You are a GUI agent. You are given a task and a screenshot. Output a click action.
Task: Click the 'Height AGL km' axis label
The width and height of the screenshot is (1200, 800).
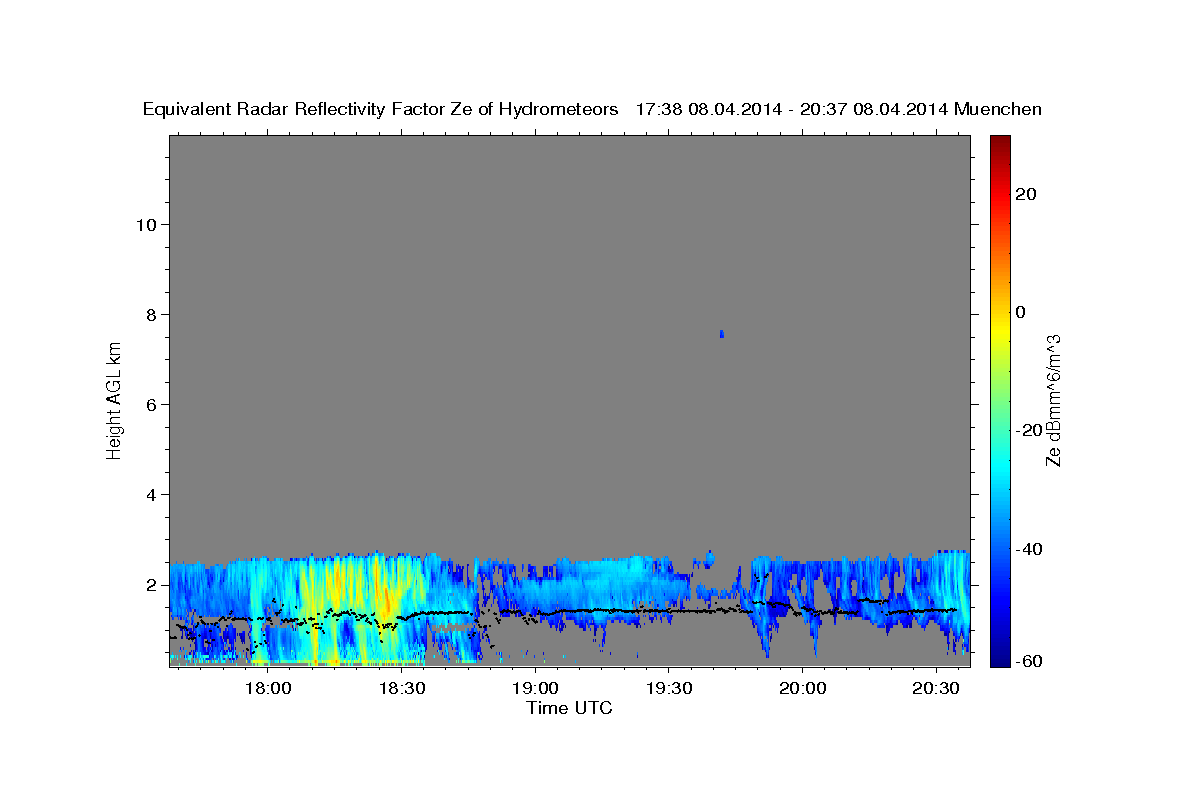(115, 399)
